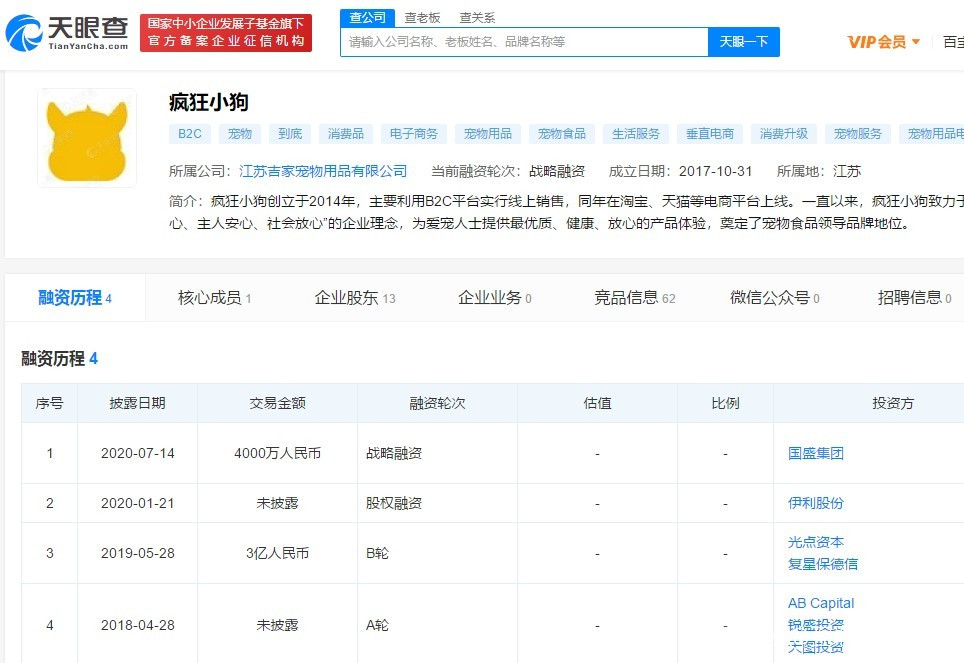This screenshot has width=964, height=663.
Task: Click the TianYanCha logo icon
Action: click(x=24, y=33)
